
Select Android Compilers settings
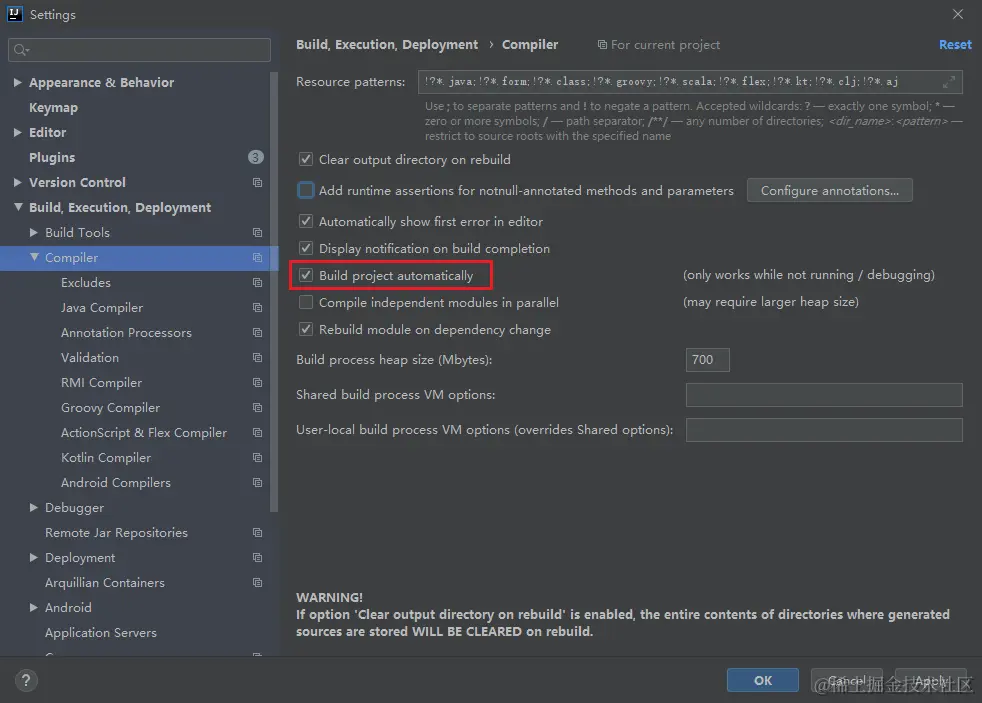[116, 483]
